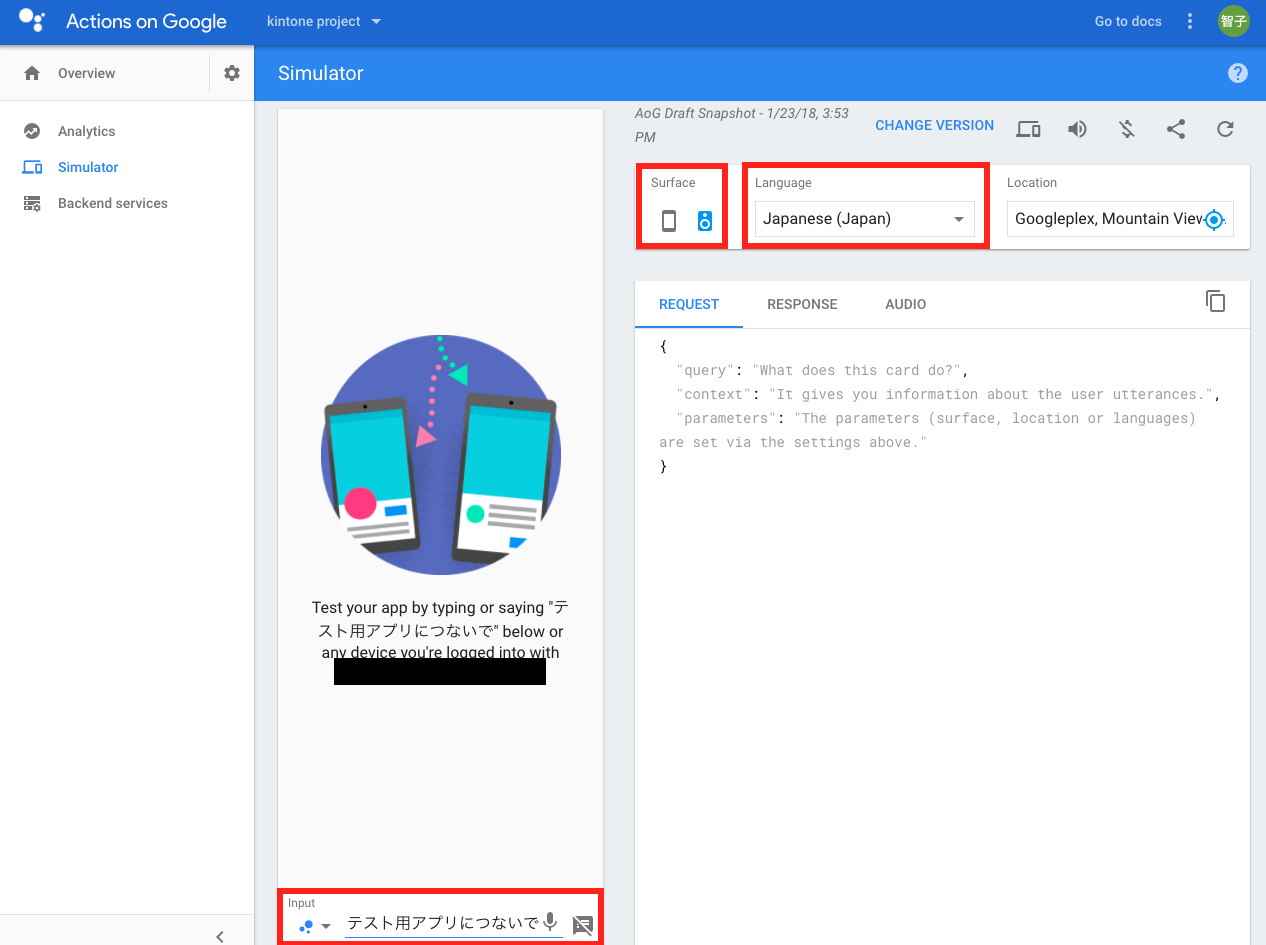Click the microphone icon in Input

tap(550, 922)
